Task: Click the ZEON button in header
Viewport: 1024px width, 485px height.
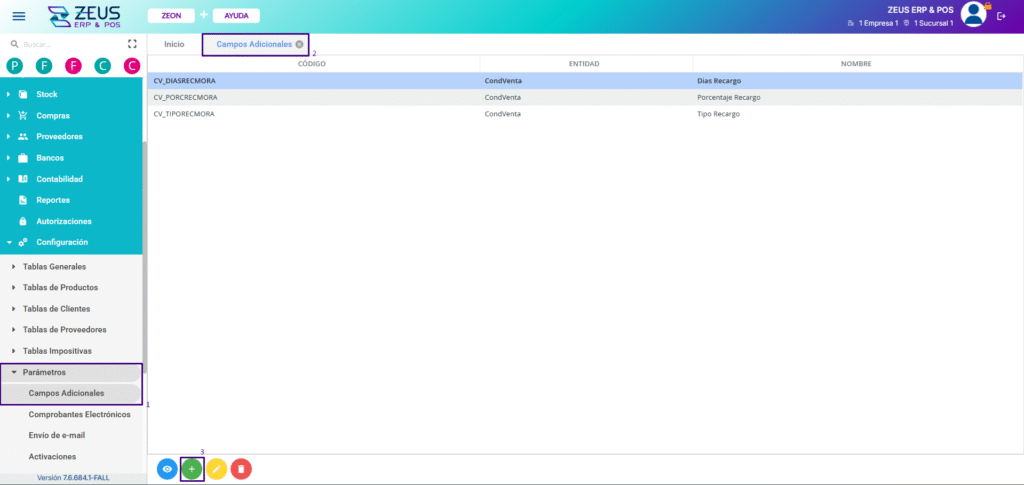Action: pos(171,16)
